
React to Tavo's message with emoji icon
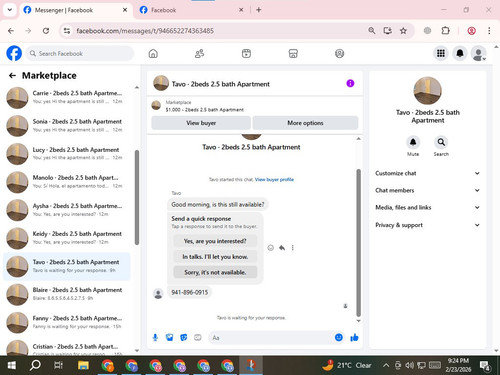271,248
